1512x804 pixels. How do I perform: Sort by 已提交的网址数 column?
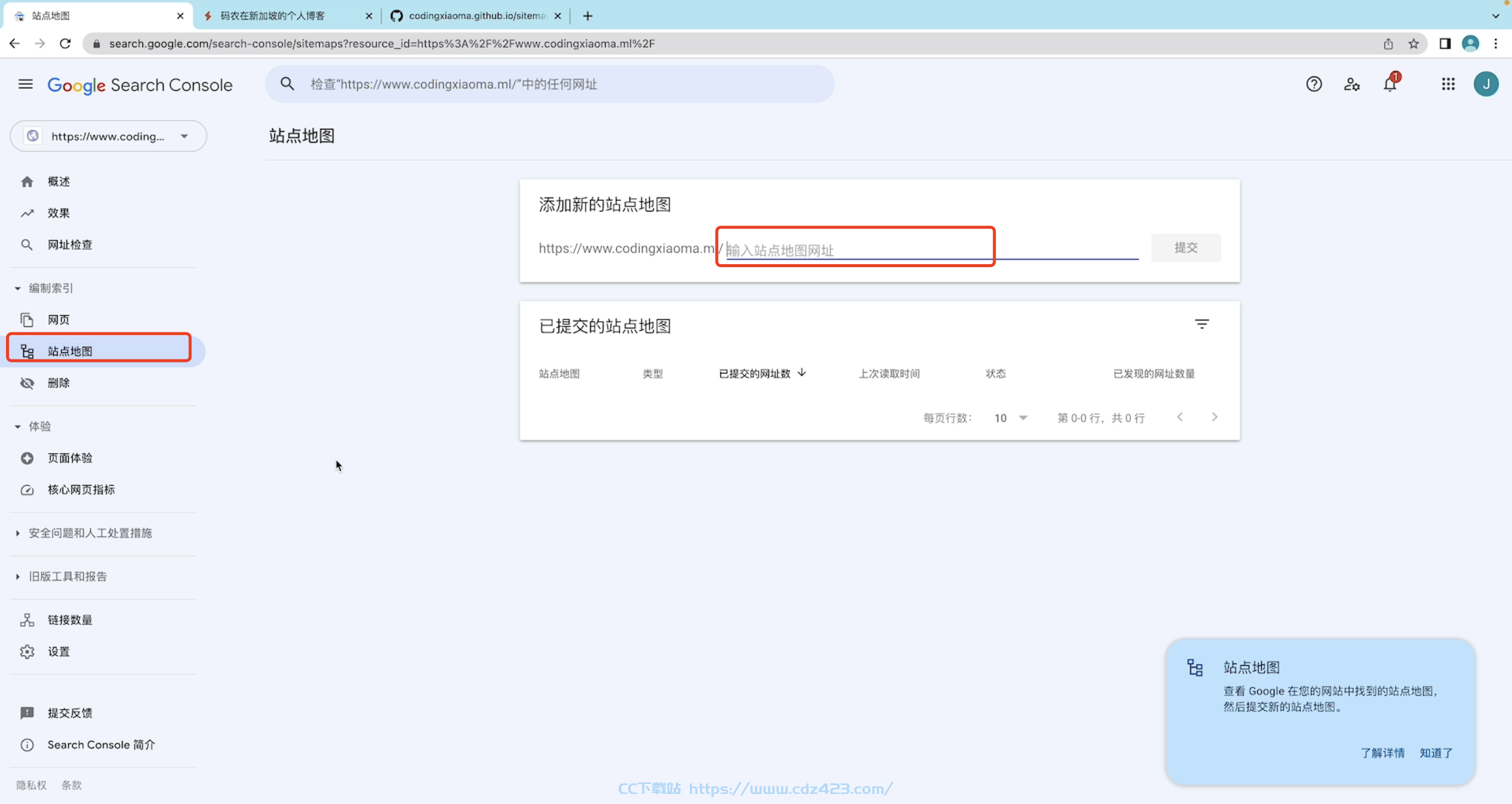pos(763,373)
